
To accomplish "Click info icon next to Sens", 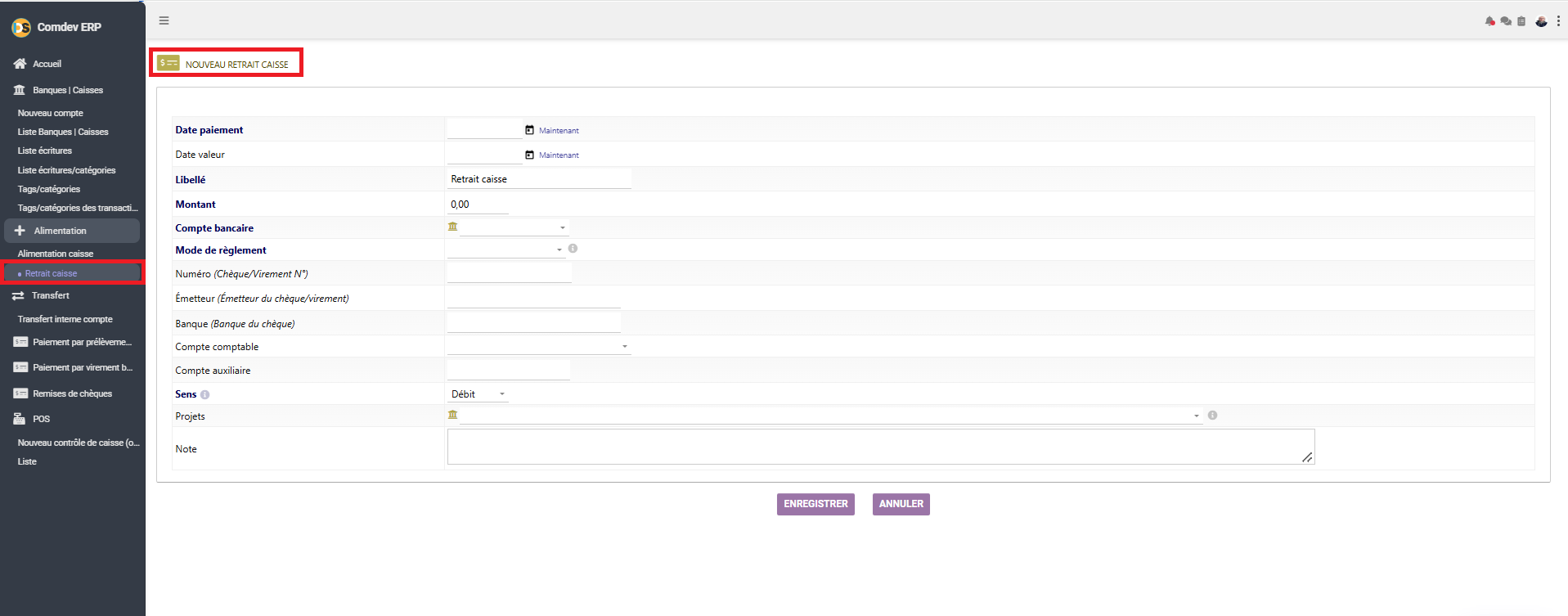I will click(204, 394).
